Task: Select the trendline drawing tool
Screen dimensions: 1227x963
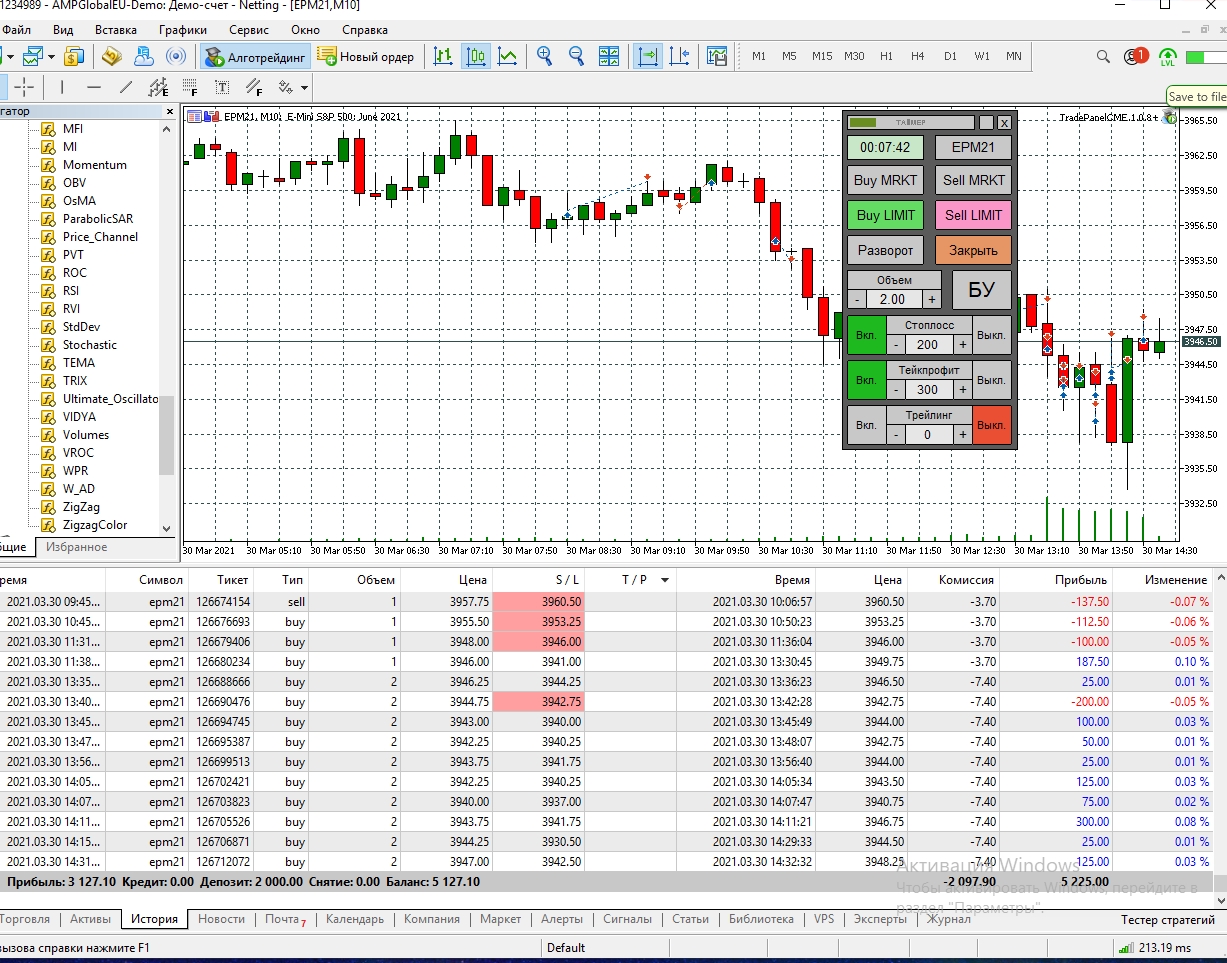Action: (126, 87)
